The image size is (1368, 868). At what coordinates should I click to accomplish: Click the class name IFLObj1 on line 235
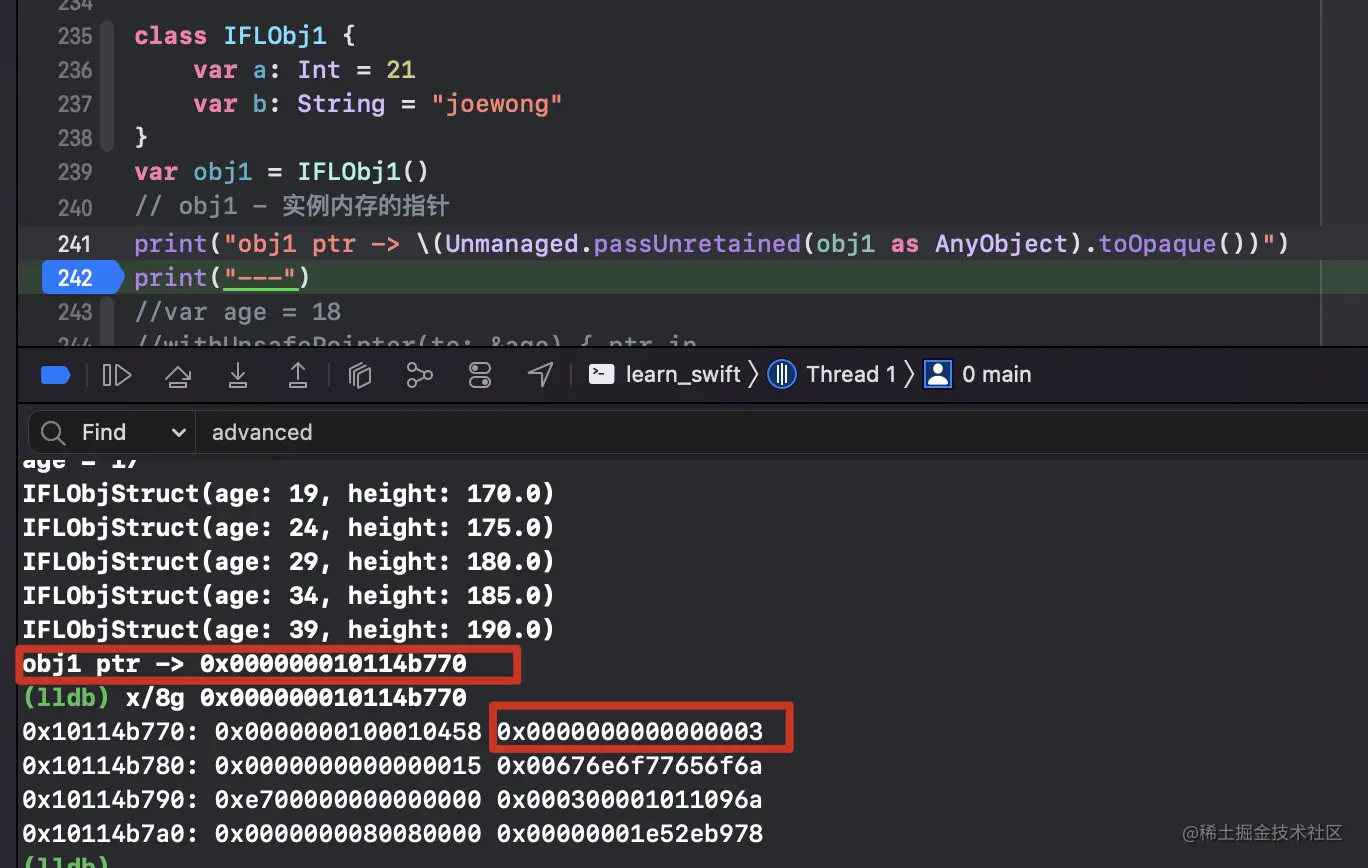click(274, 36)
